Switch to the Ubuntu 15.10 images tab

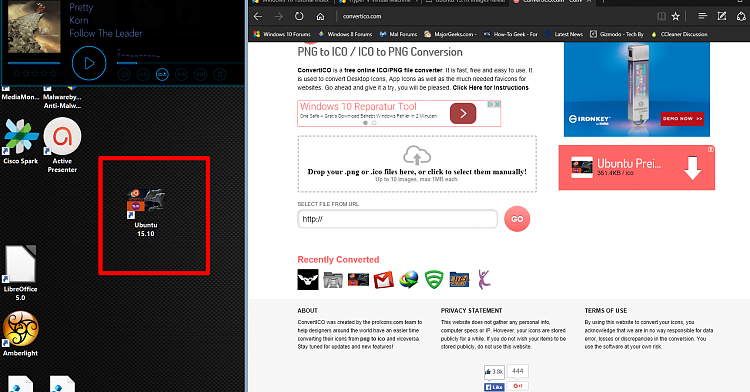(465, 2)
